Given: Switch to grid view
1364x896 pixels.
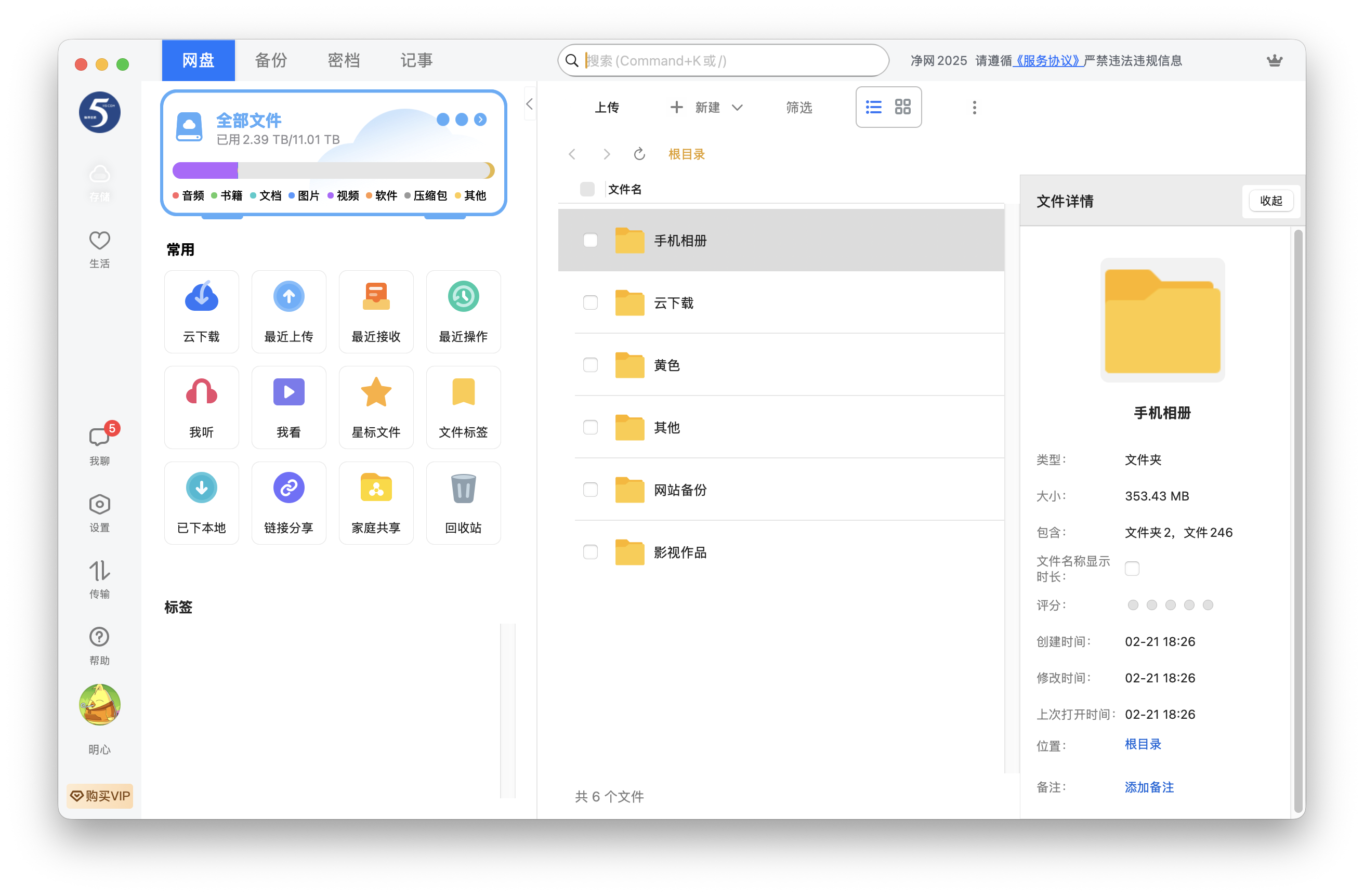Looking at the screenshot, I should 903,107.
